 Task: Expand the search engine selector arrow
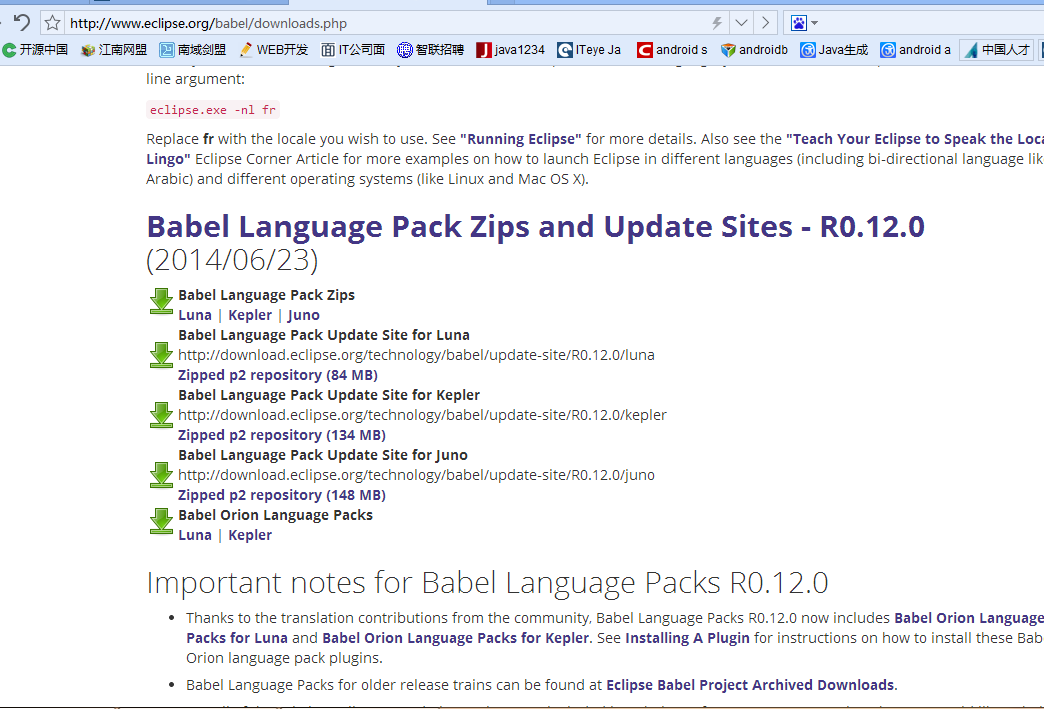[815, 23]
